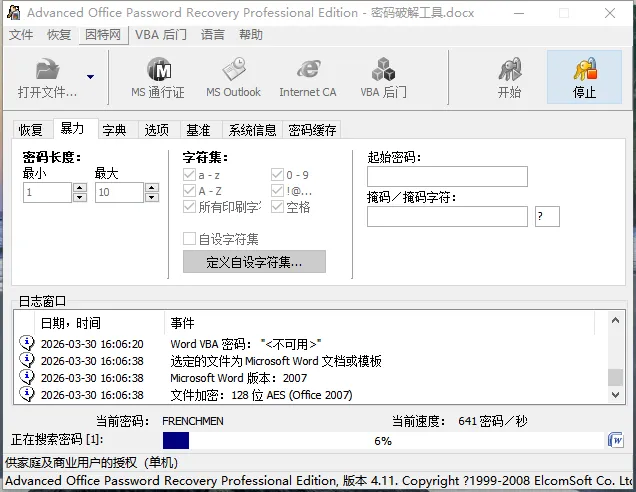Click the Open File (打开文件) folder icon
This screenshot has height=492, width=636.
tap(47, 69)
